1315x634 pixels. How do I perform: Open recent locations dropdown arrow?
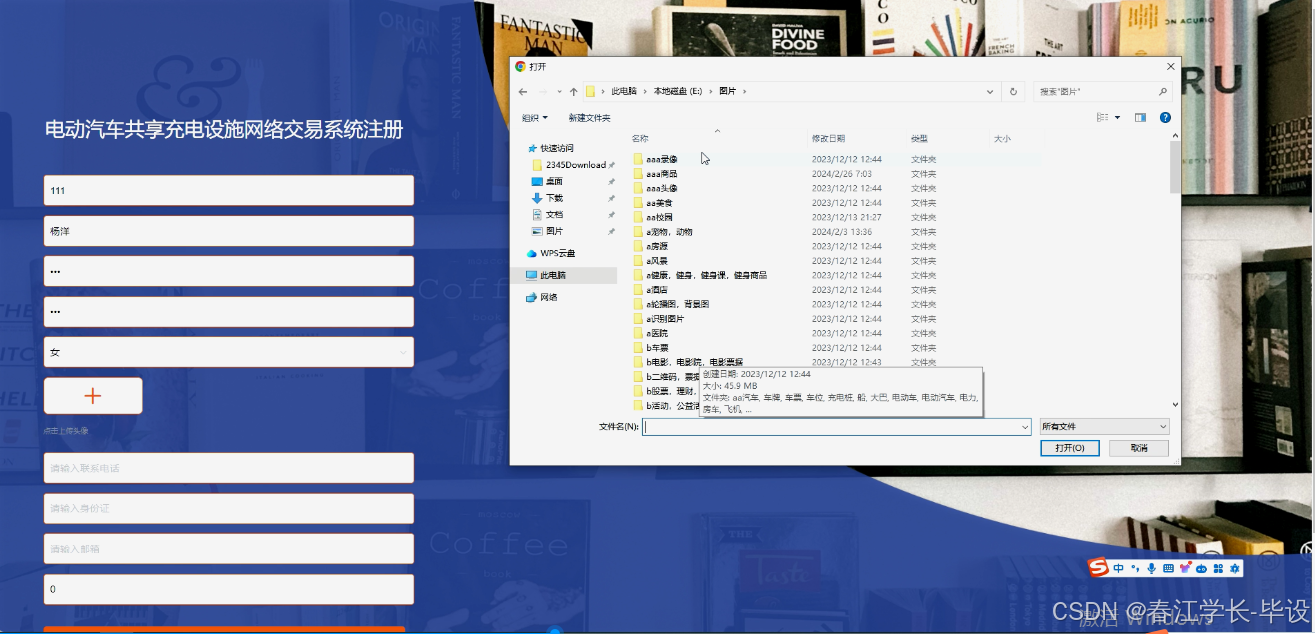559,91
